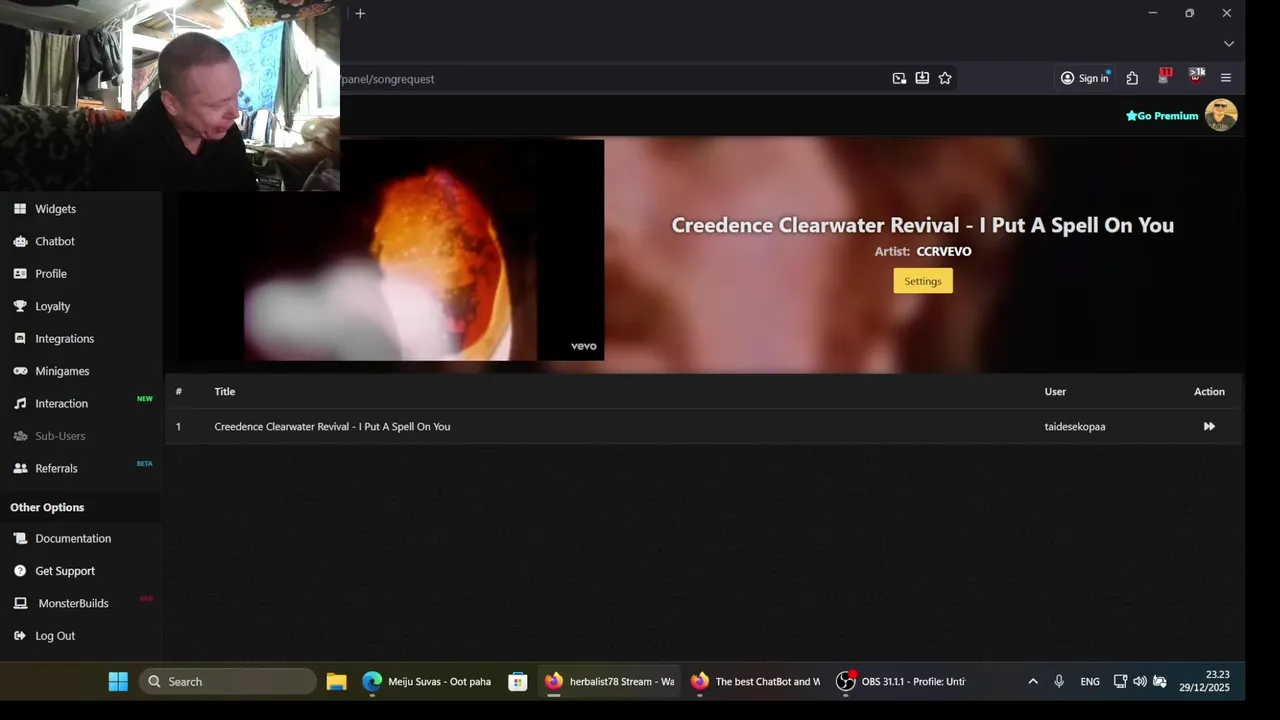Click the Go Premium link
Image resolution: width=1280 pixels, height=720 pixels.
tap(1162, 116)
